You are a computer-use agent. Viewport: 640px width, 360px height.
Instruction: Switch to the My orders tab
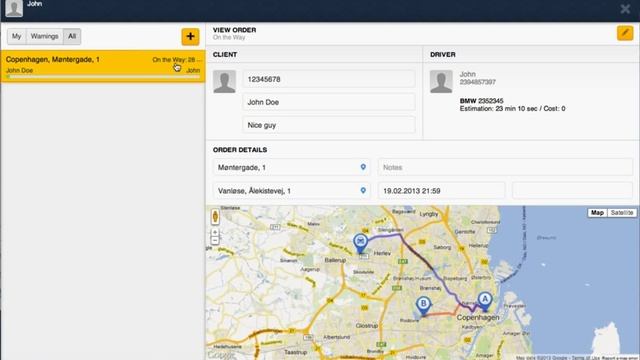[16, 36]
